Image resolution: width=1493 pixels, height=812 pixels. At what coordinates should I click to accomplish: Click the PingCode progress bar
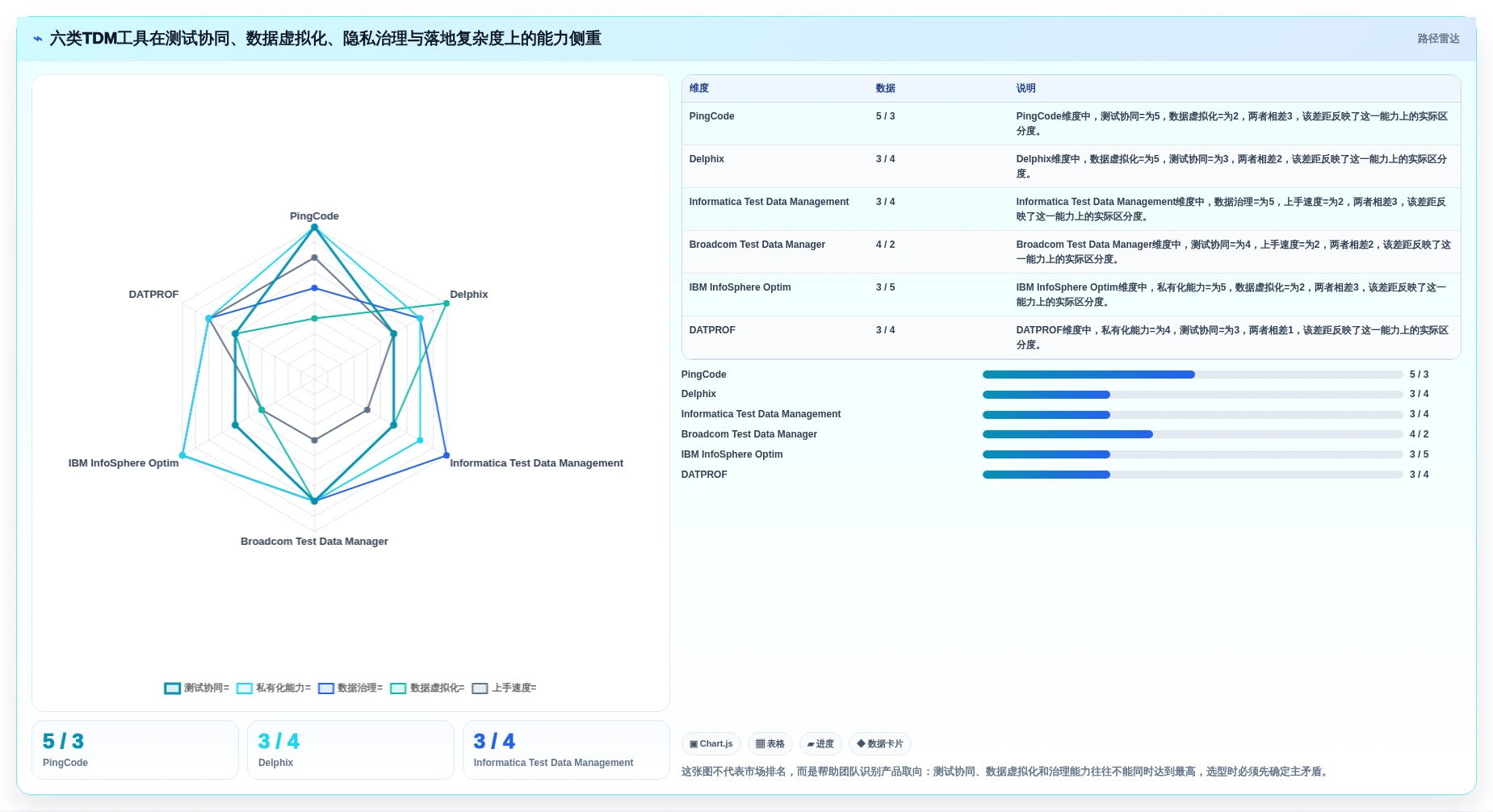click(x=1193, y=375)
